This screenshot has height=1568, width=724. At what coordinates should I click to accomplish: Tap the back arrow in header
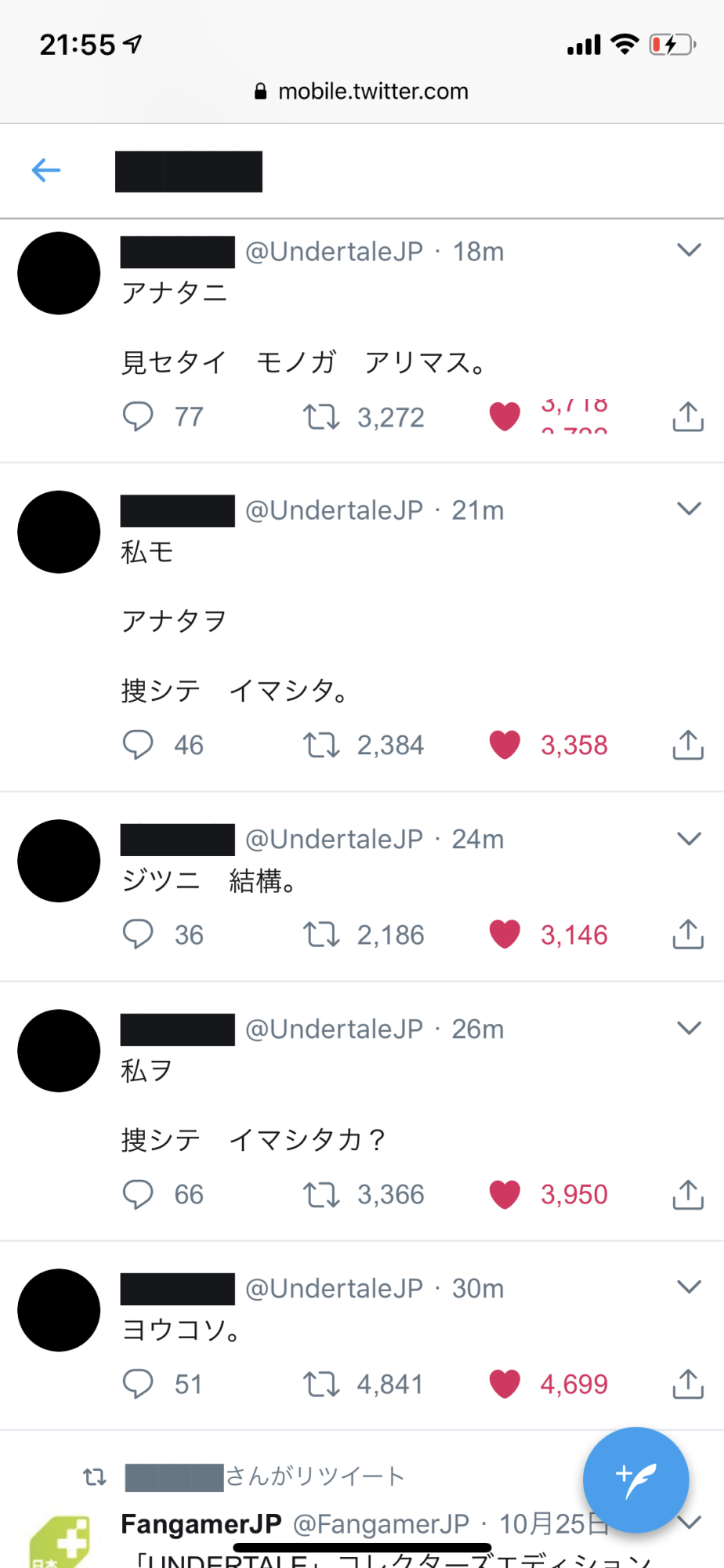tap(46, 170)
